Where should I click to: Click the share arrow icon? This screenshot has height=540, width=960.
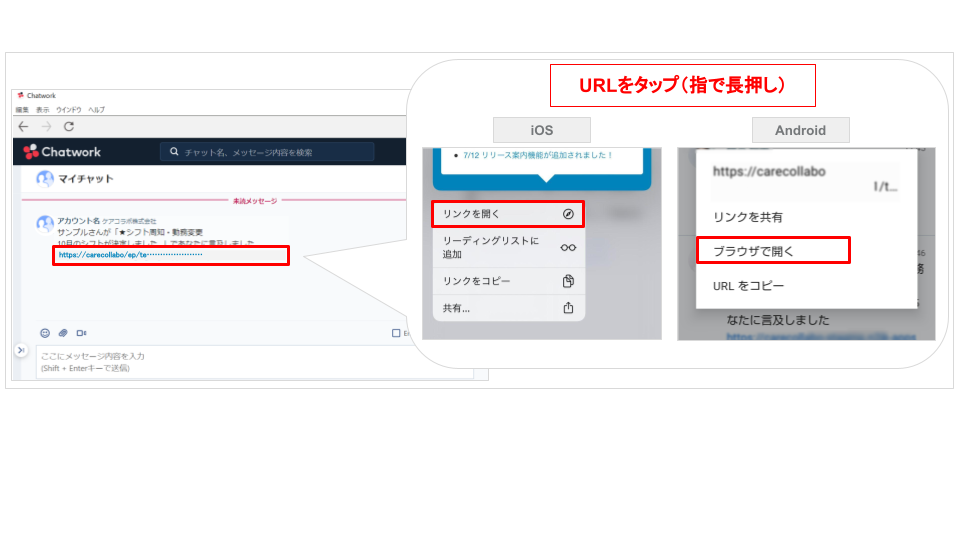pyautogui.click(x=568, y=307)
